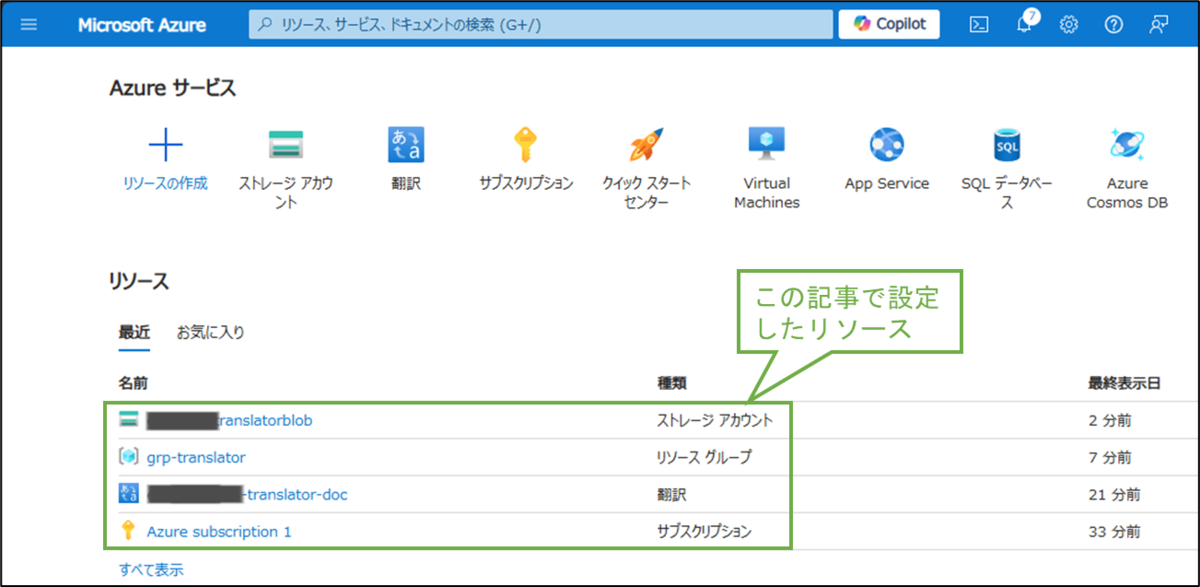The width and height of the screenshot is (1200, 587).
Task: Open the help question mark icon
Action: point(1113,25)
